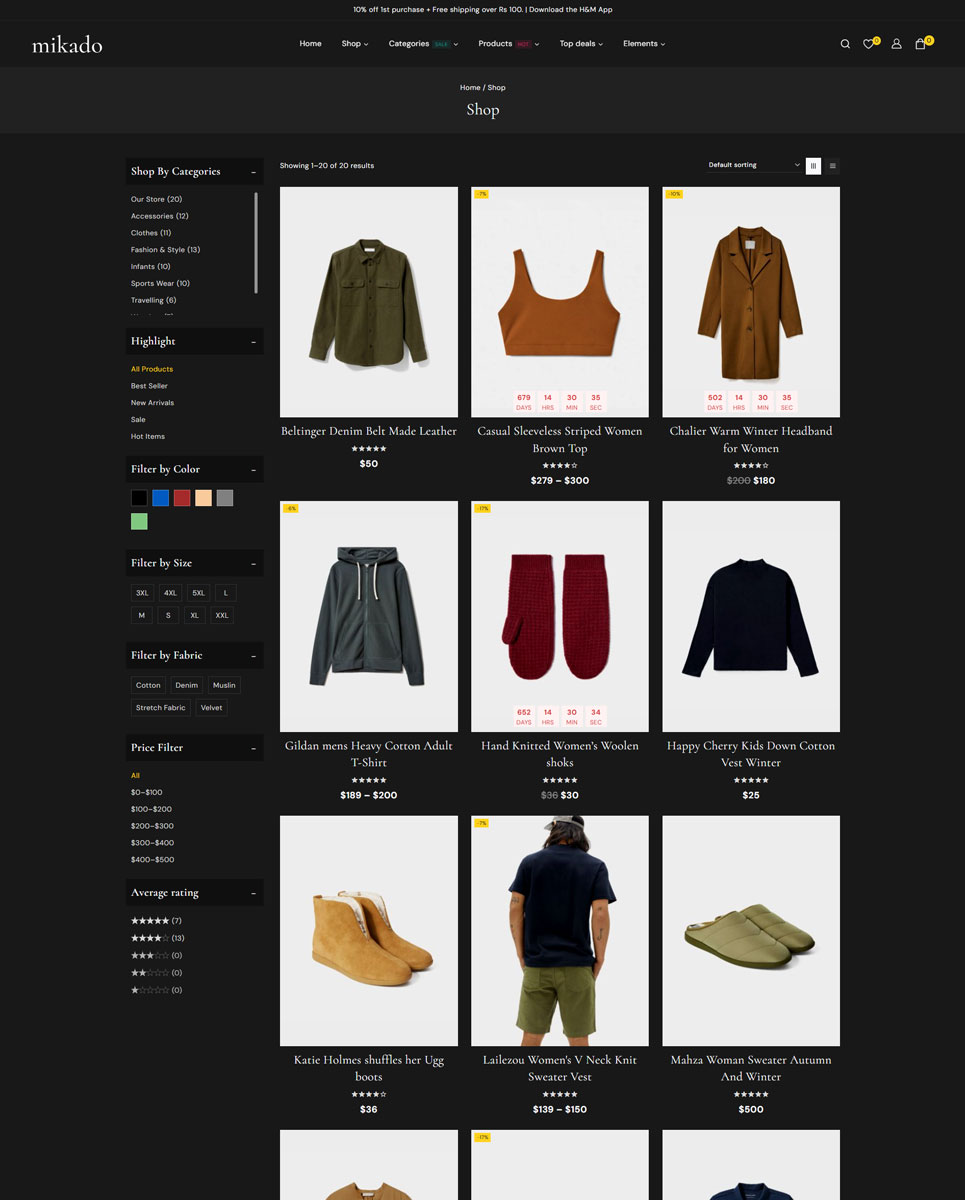The height and width of the screenshot is (1200, 965).
Task: Click the search magnifier icon
Action: coord(845,44)
